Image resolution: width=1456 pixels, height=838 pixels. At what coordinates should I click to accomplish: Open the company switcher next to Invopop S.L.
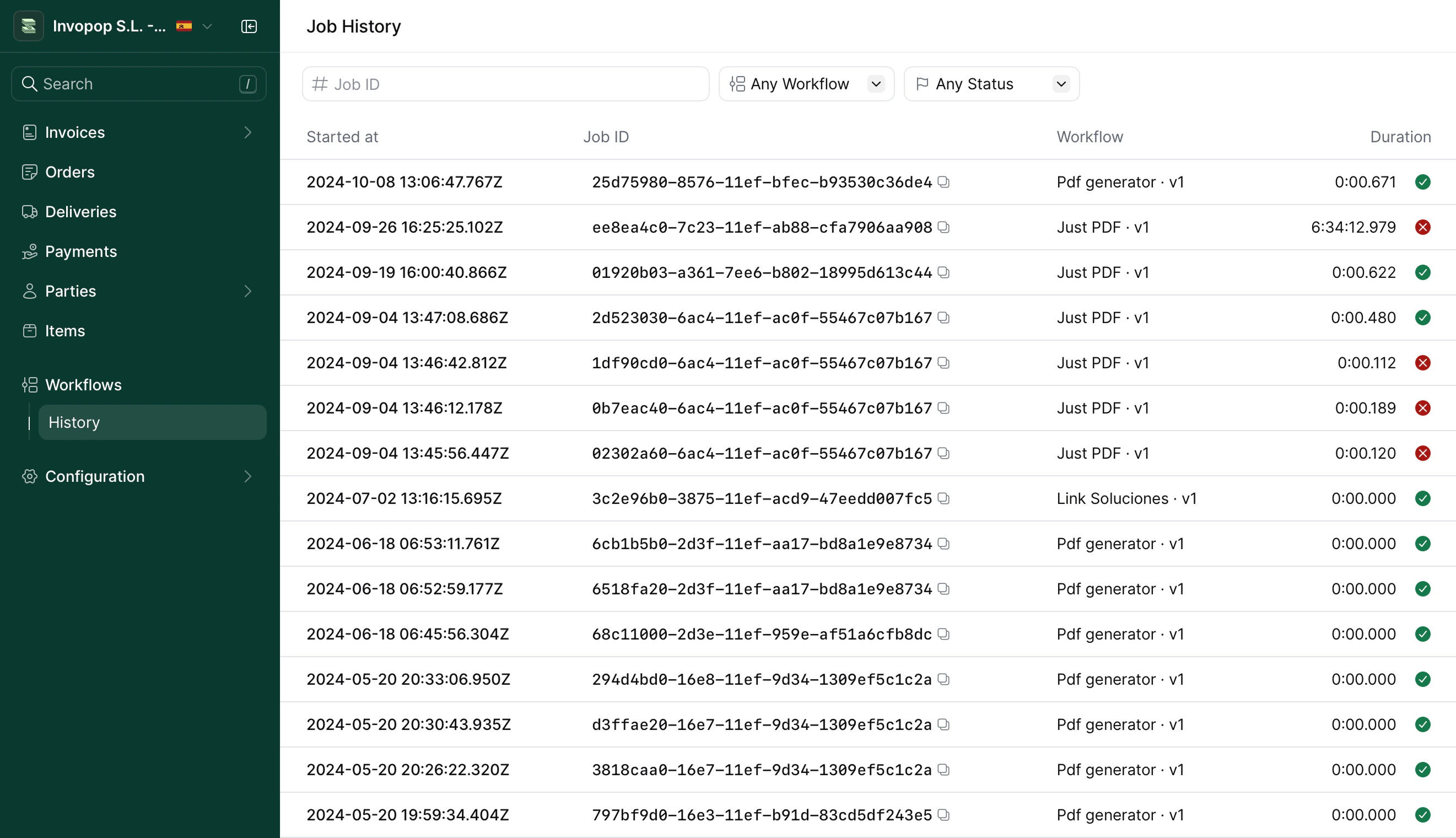coord(208,26)
